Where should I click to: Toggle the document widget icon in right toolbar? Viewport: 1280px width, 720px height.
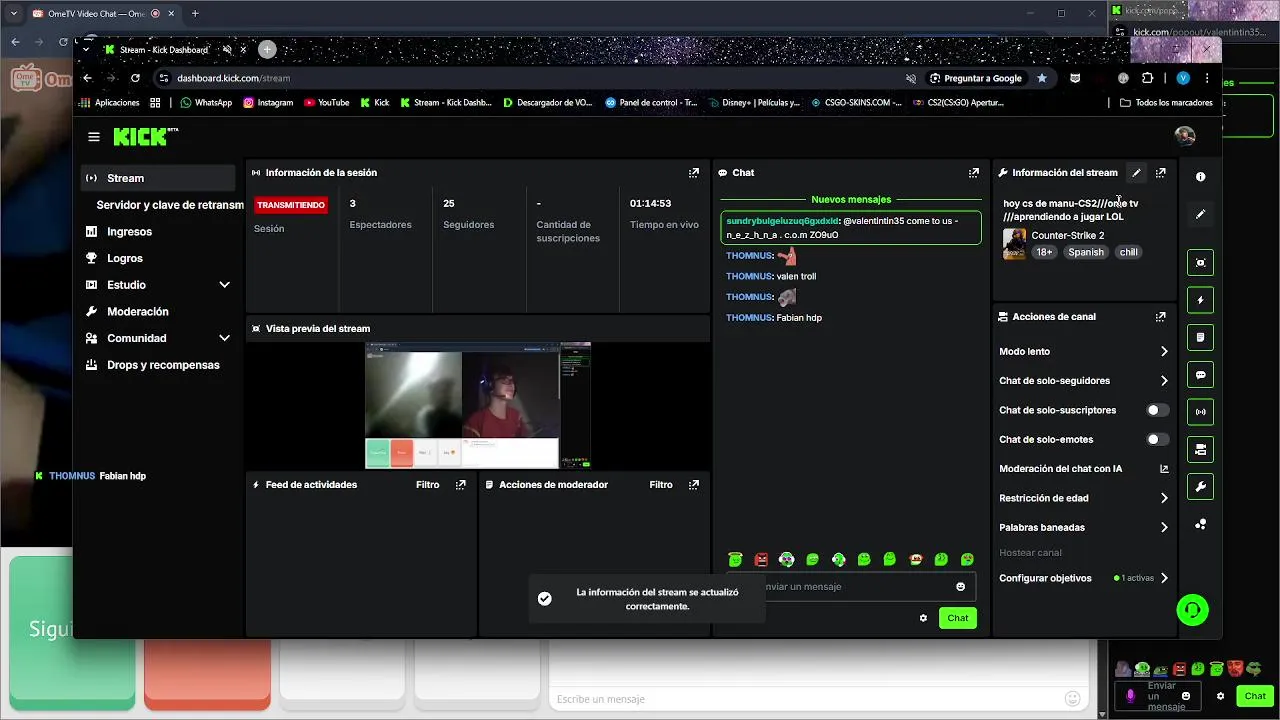pyautogui.click(x=1200, y=337)
